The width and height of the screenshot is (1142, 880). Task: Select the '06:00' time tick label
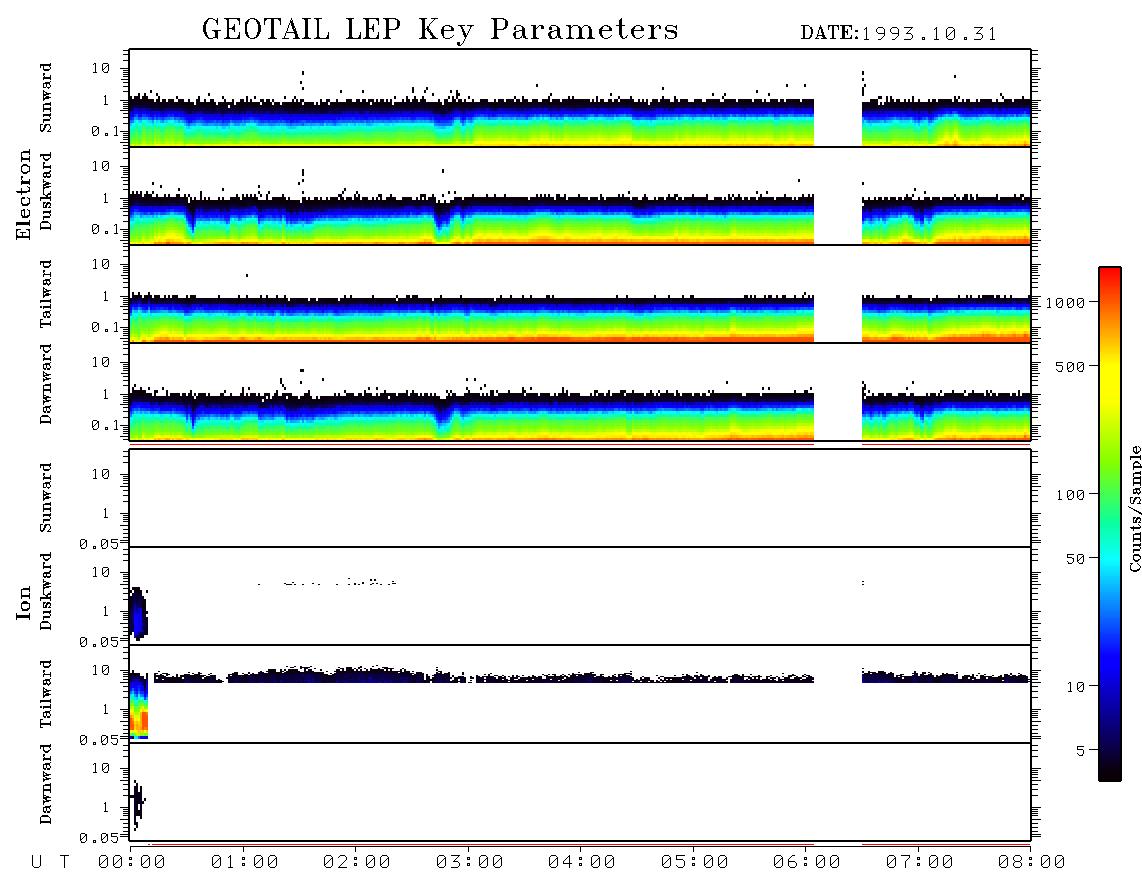point(807,862)
